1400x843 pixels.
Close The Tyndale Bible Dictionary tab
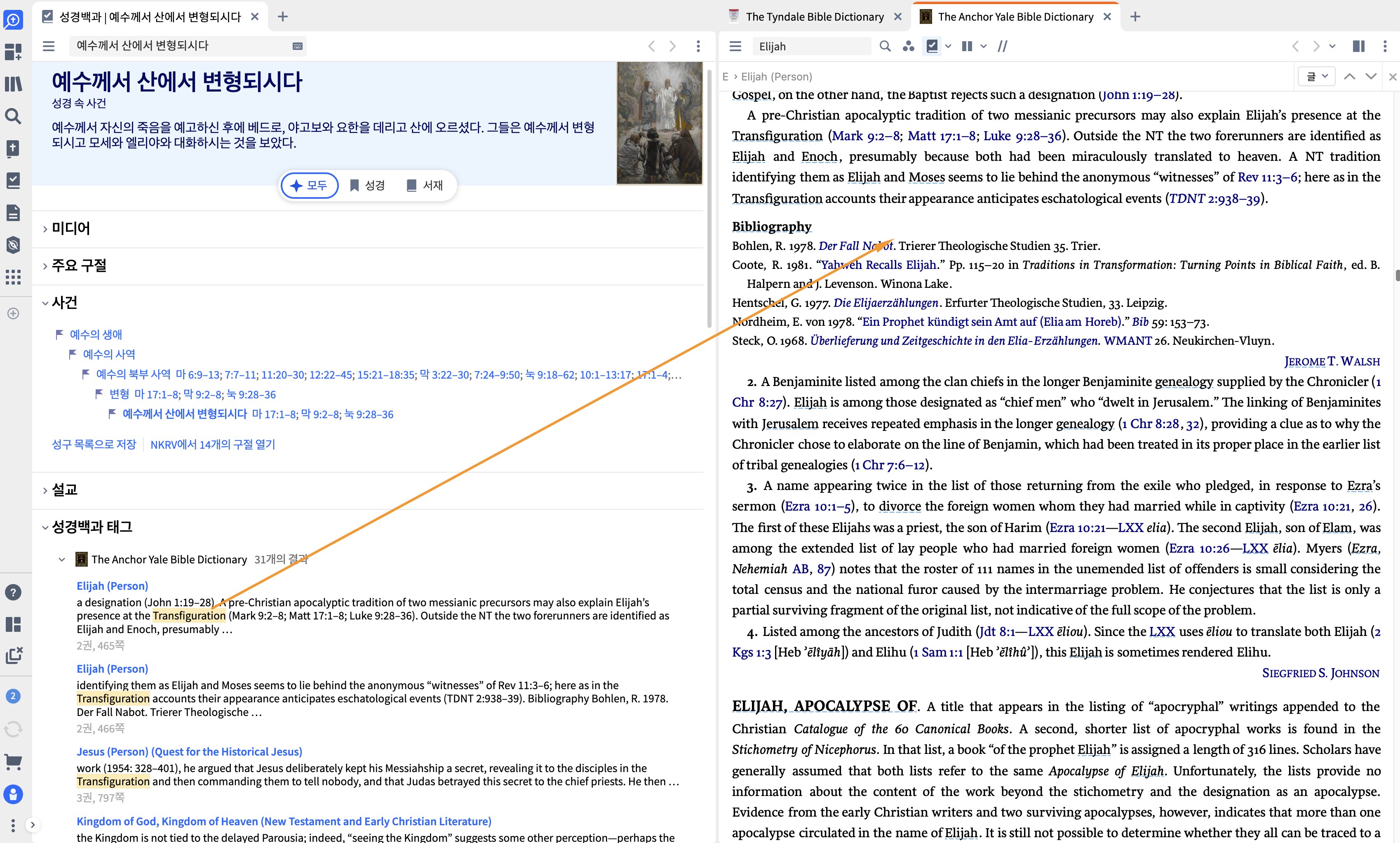tap(898, 17)
